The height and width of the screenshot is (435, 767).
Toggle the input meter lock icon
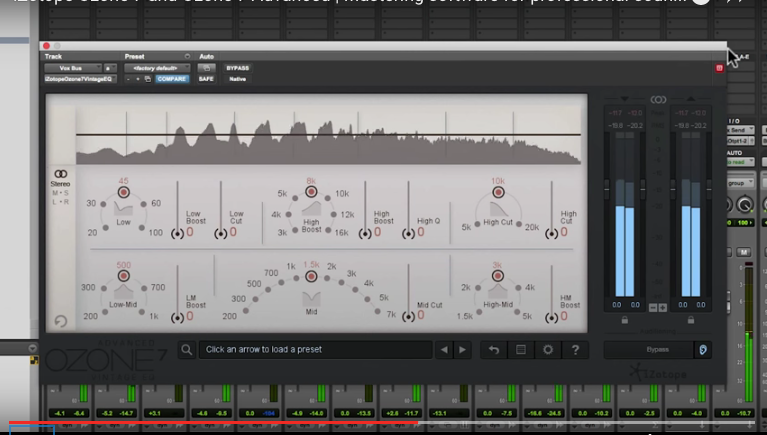[625, 320]
